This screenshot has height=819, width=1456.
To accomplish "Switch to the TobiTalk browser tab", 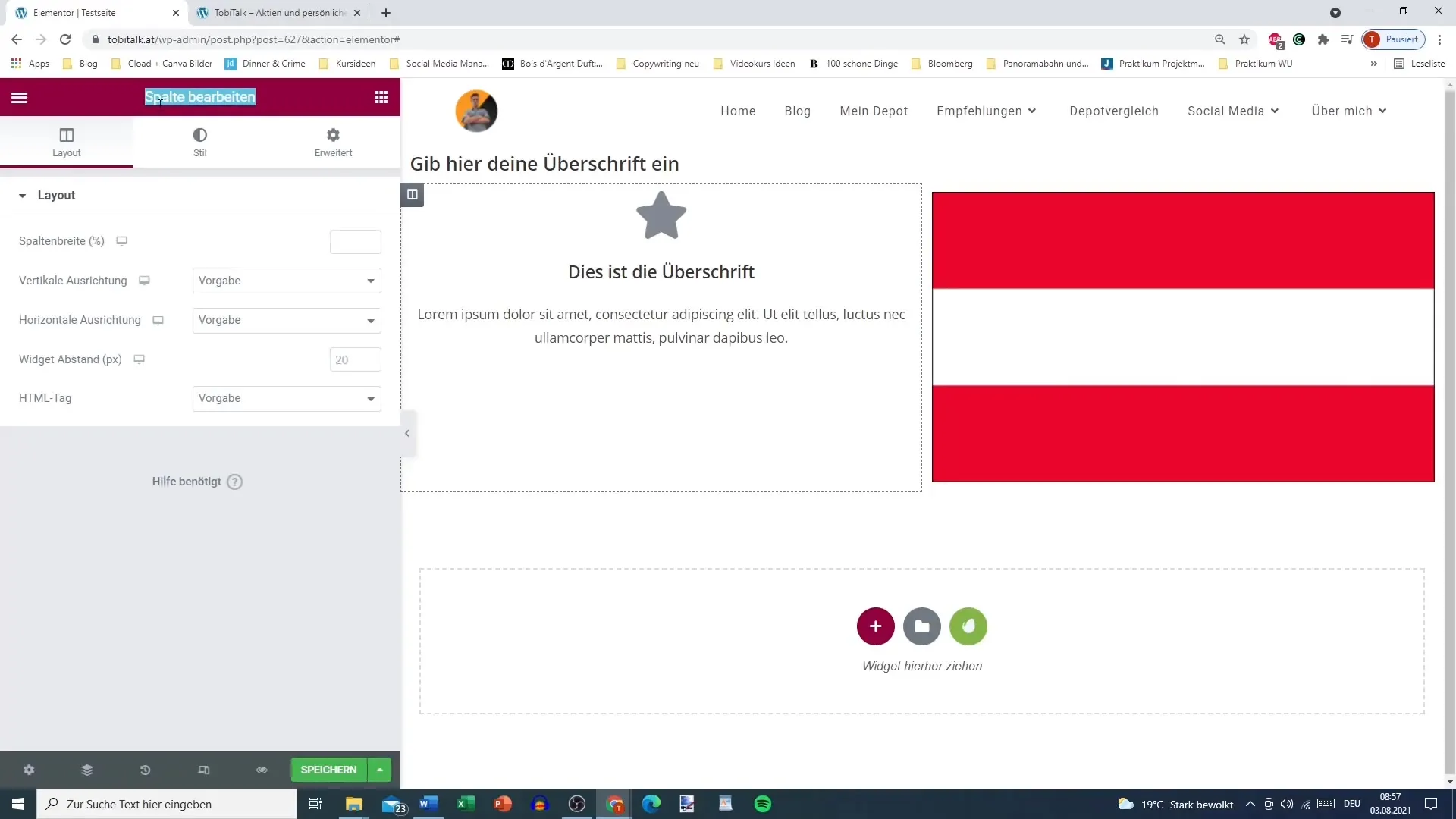I will 278,13.
